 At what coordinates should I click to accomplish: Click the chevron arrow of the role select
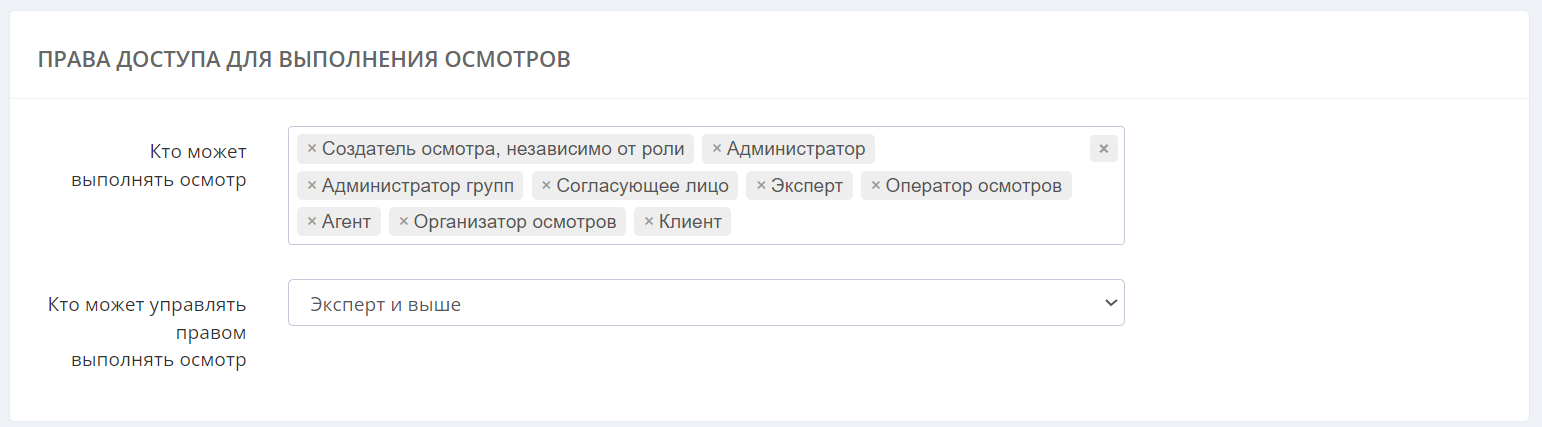[1108, 303]
